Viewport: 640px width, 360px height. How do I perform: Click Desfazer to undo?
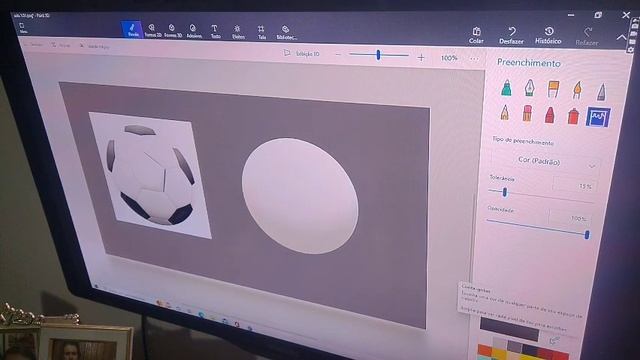coord(511,36)
